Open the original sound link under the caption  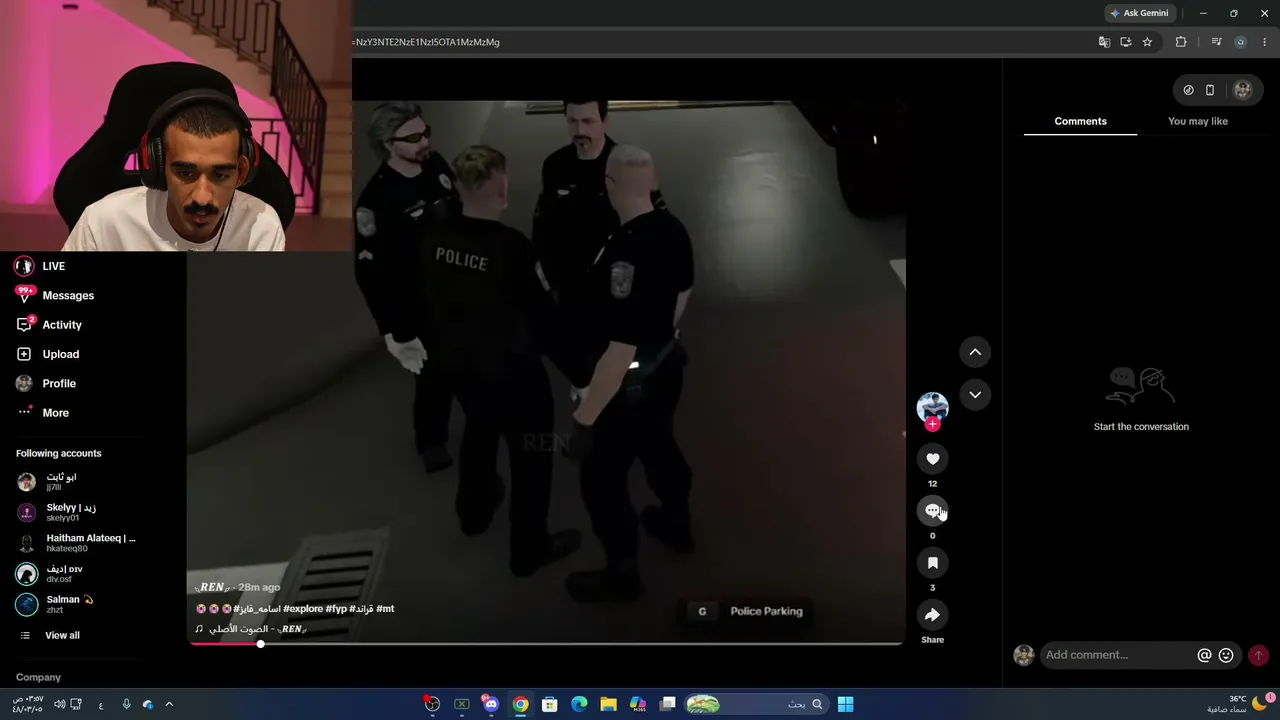coord(250,629)
